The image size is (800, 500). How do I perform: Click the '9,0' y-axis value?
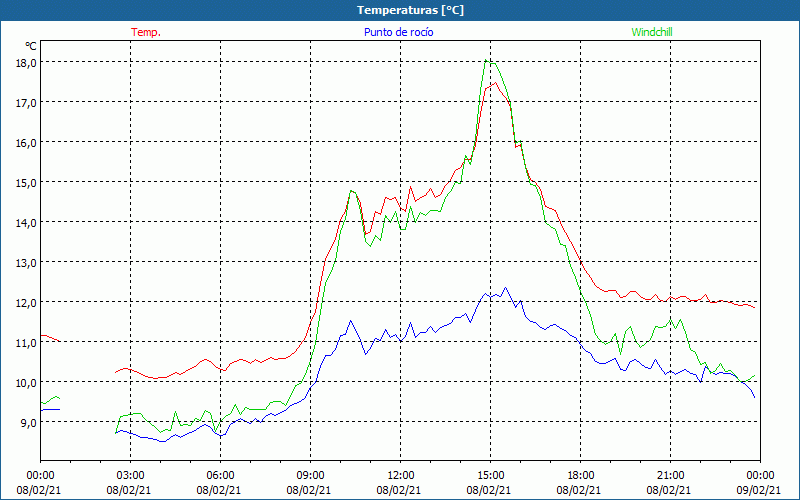pyautogui.click(x=28, y=422)
